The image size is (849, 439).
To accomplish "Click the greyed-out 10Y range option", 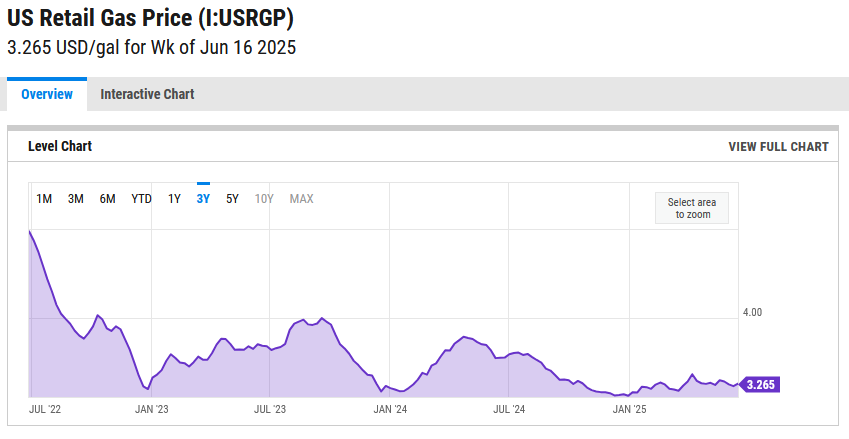I will [x=264, y=199].
